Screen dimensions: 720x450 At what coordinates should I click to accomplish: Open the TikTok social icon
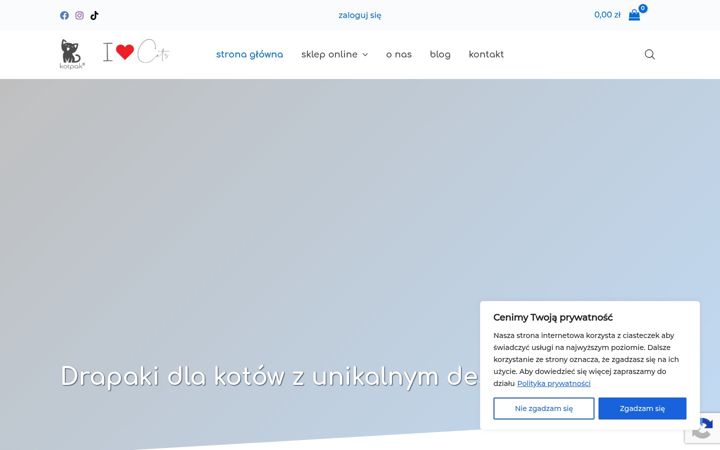coord(94,15)
